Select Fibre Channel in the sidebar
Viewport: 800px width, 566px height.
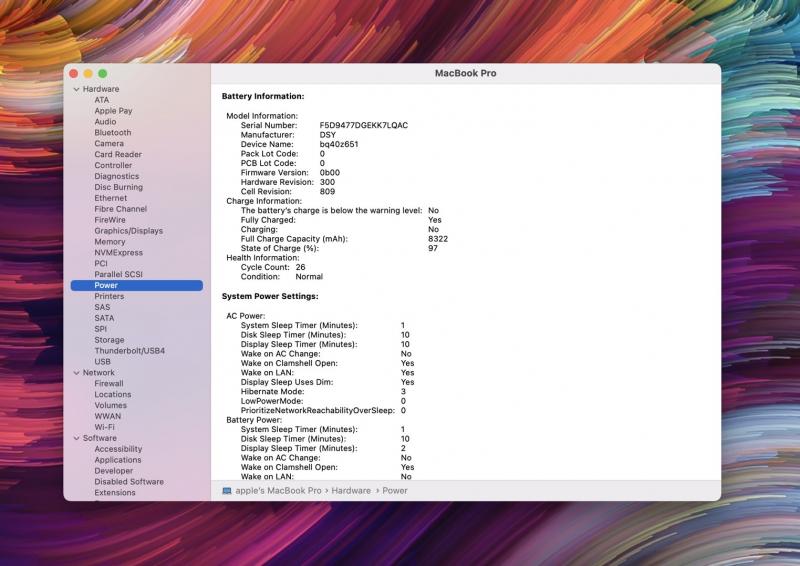[120, 209]
